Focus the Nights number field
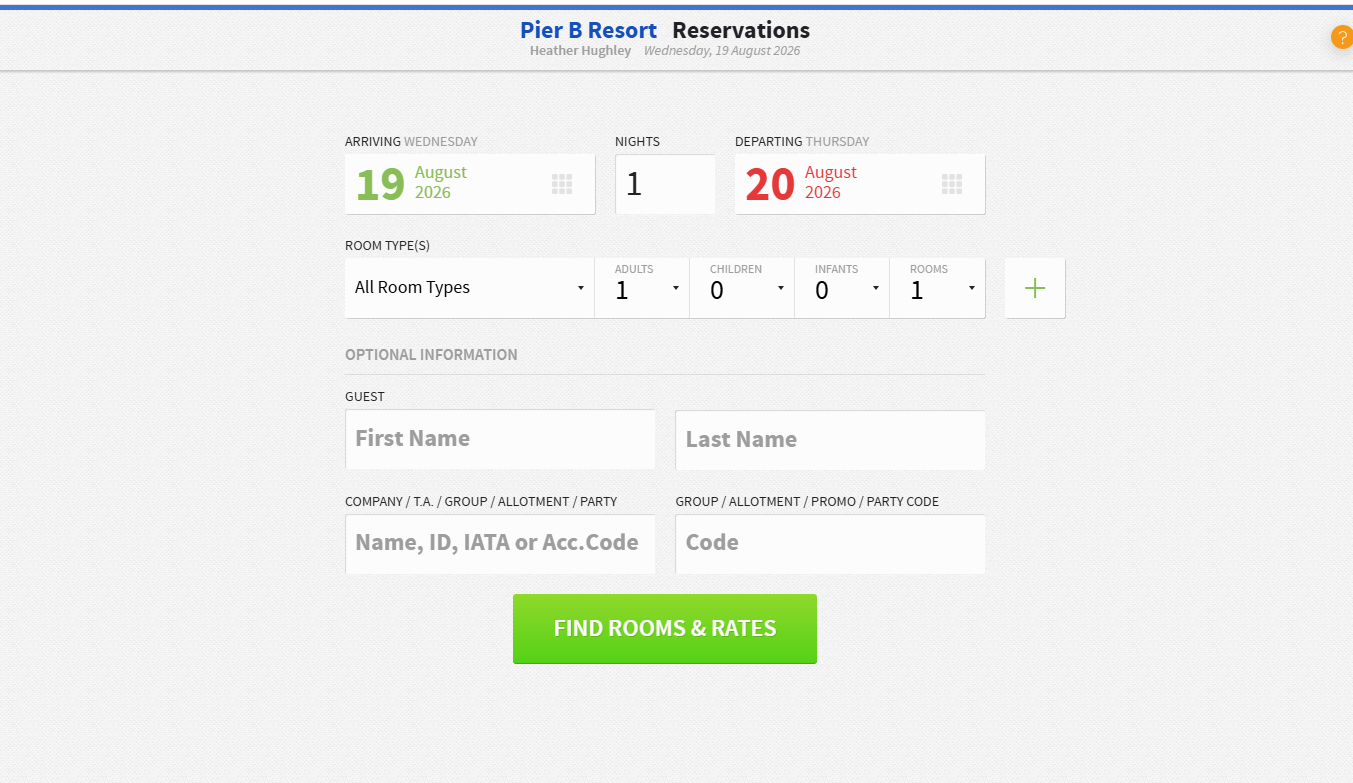 [x=665, y=184]
